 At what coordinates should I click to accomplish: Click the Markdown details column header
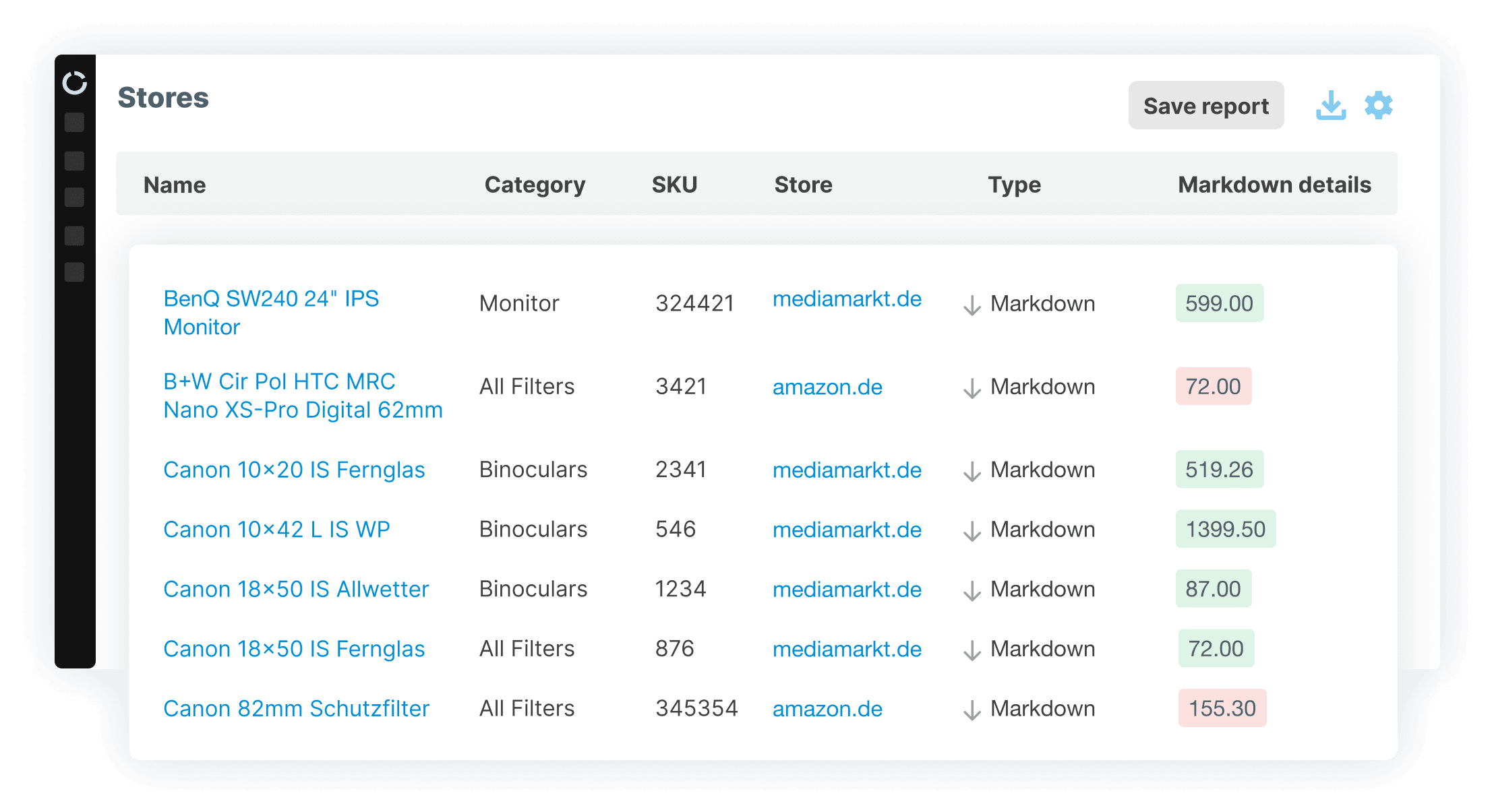tap(1274, 185)
